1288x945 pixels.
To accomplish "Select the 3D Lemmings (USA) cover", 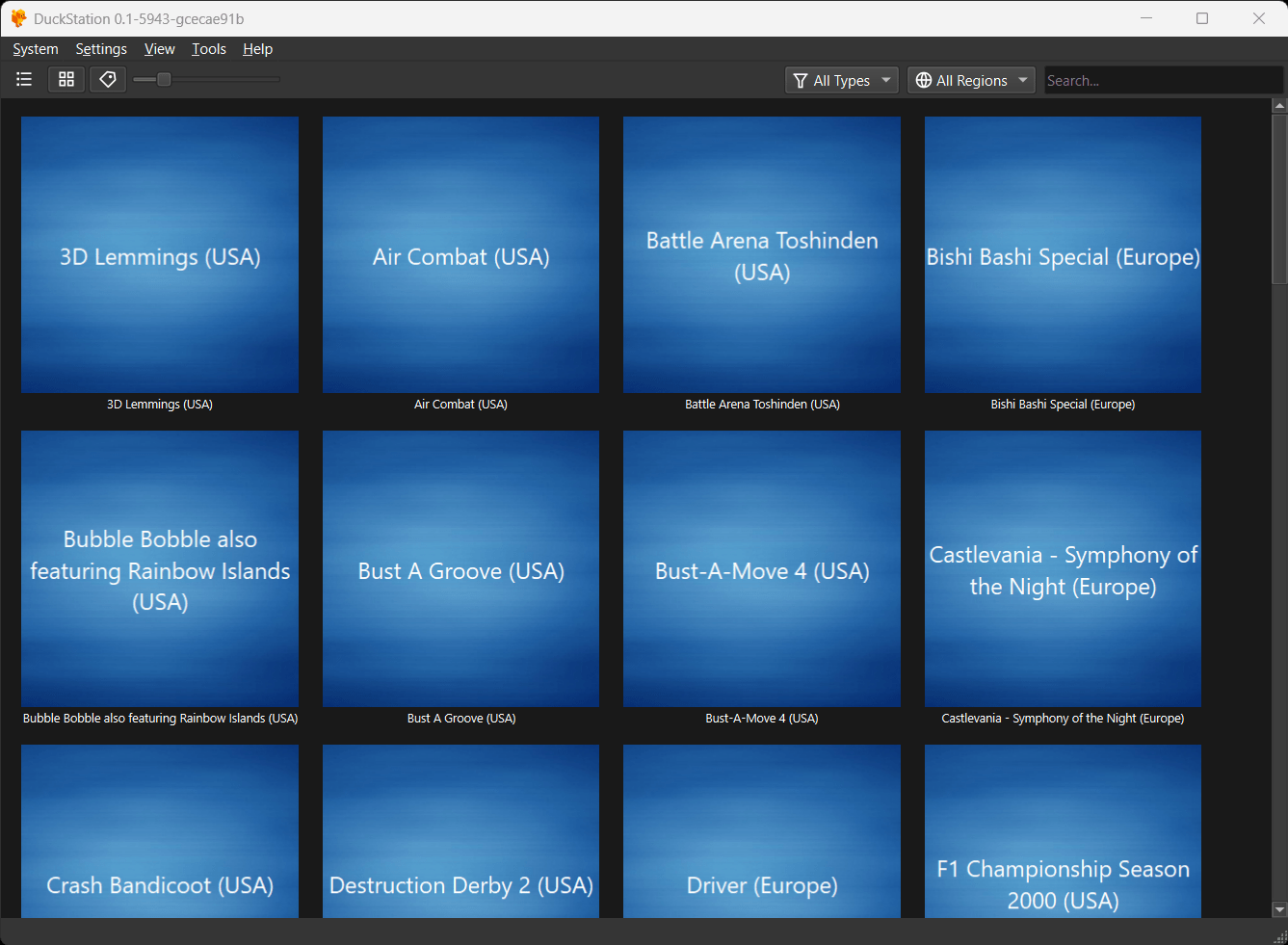I will (160, 255).
